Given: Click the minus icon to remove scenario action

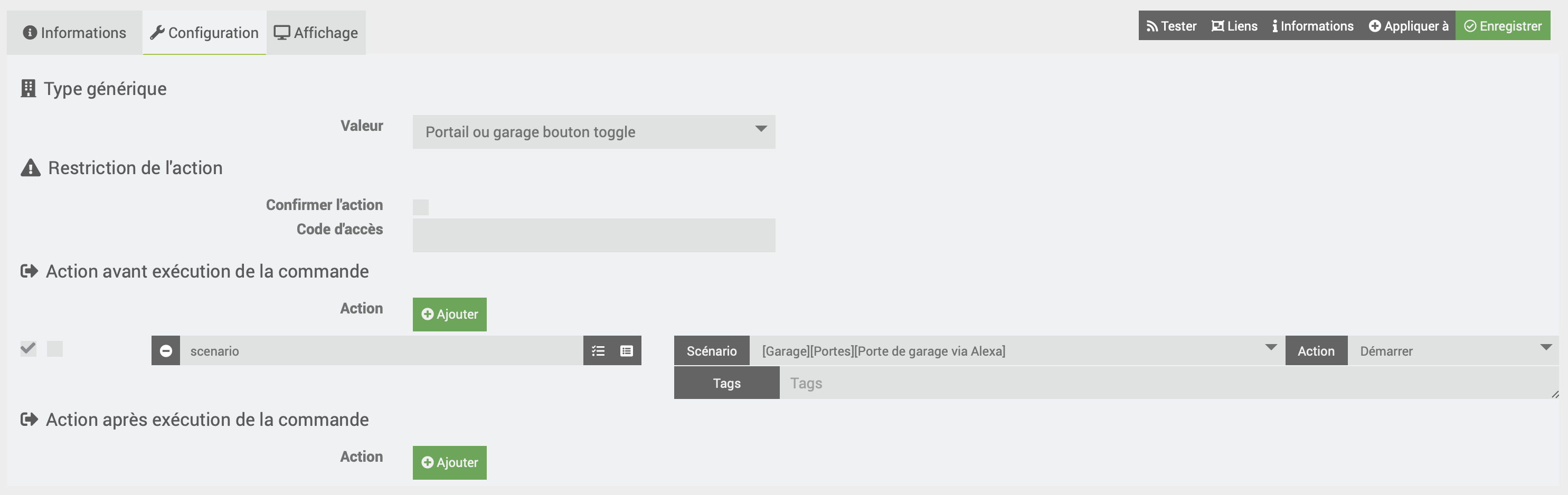Looking at the screenshot, I should tap(166, 351).
